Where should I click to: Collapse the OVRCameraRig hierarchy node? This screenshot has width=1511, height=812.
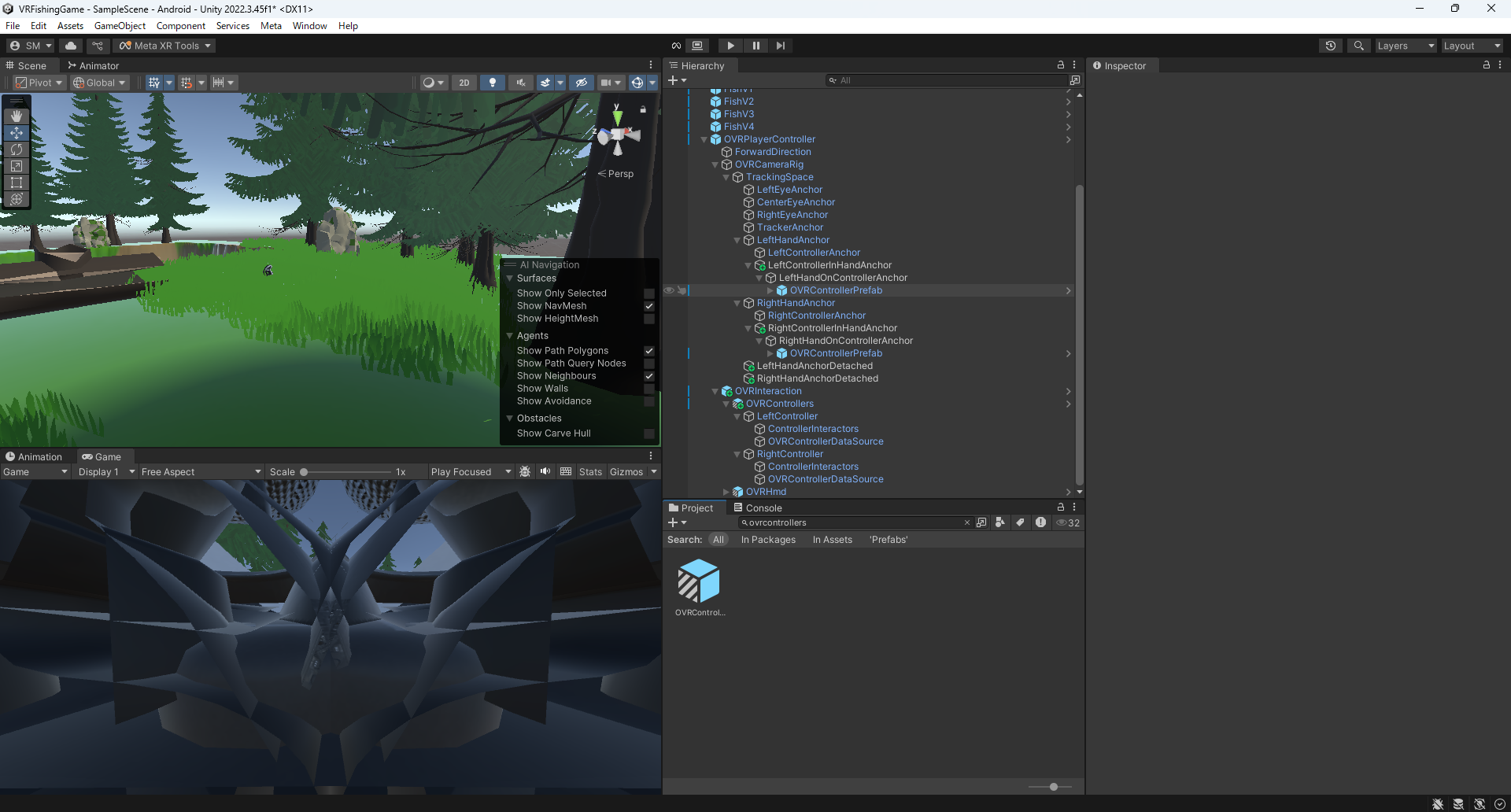coord(715,164)
